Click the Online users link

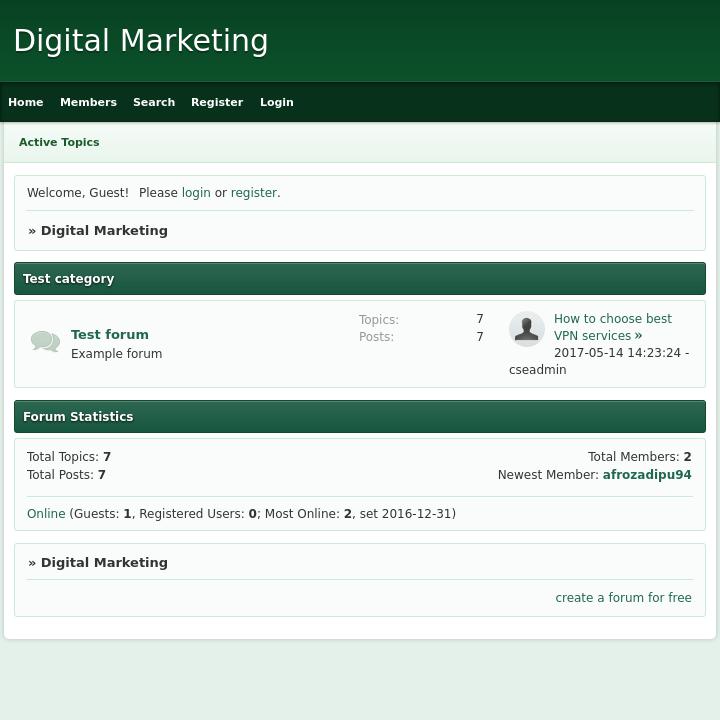46,514
